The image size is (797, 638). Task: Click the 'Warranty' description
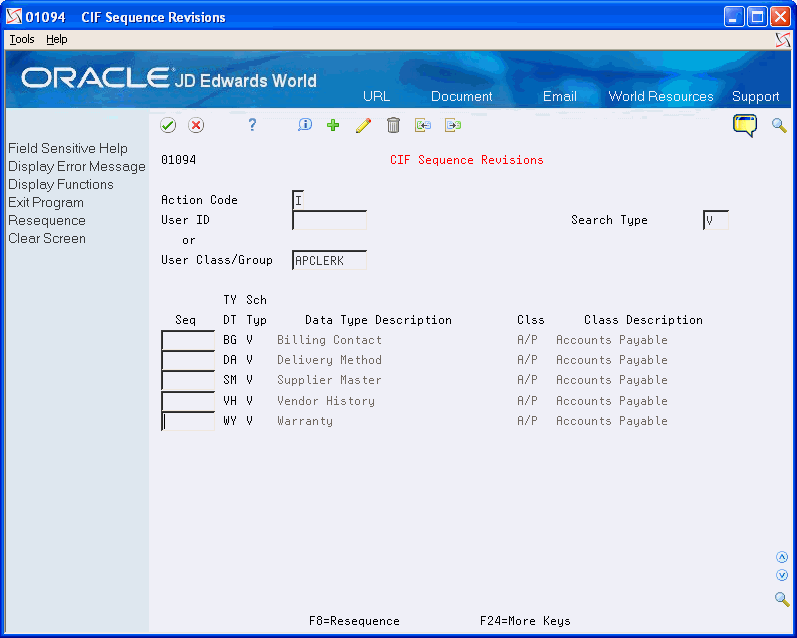coord(305,421)
